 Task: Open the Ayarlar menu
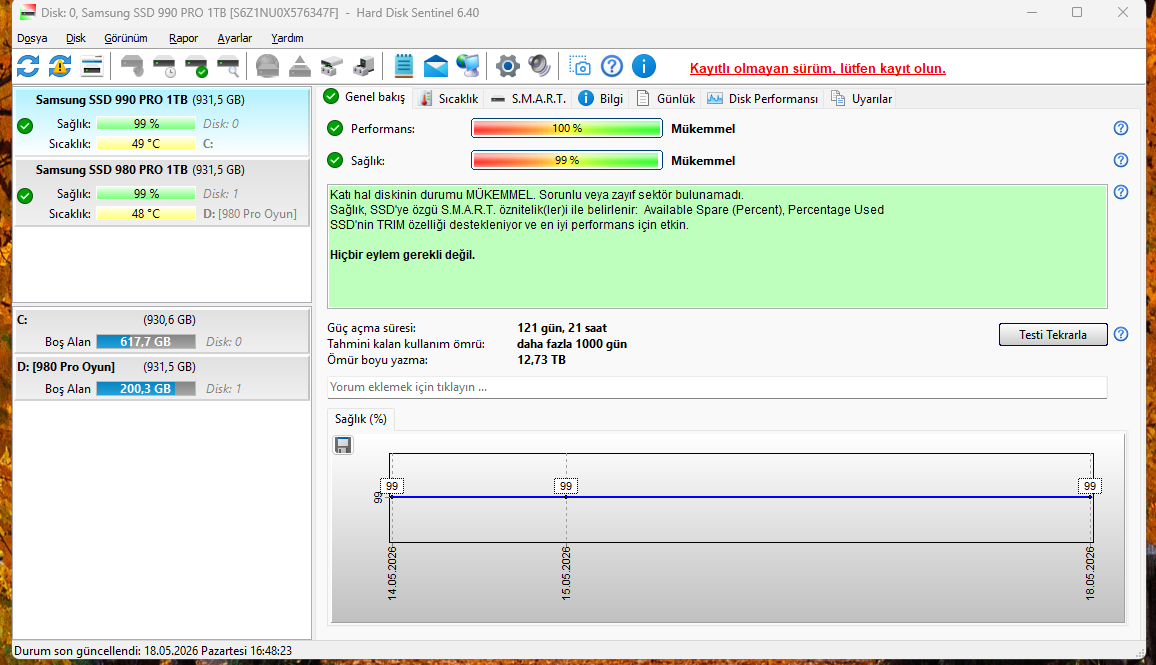coord(234,38)
